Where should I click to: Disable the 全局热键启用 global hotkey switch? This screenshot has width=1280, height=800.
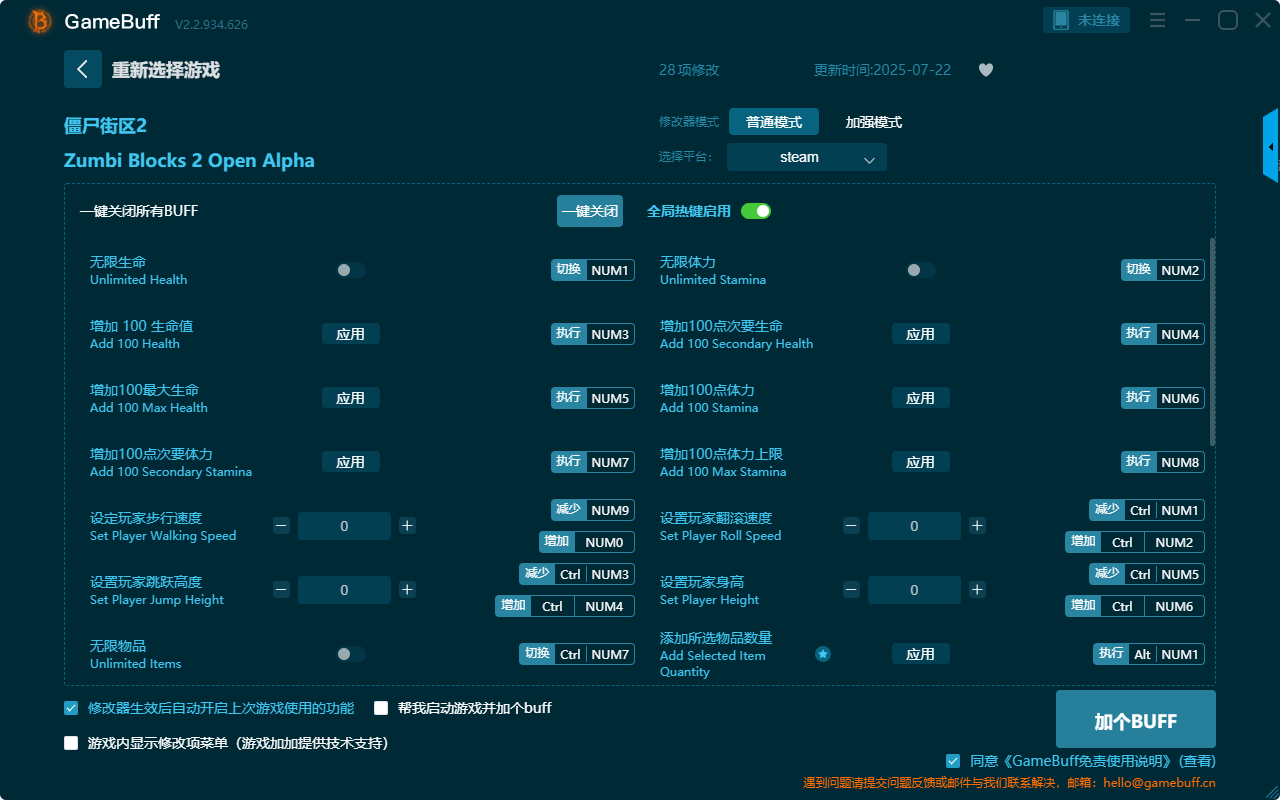[x=756, y=211]
